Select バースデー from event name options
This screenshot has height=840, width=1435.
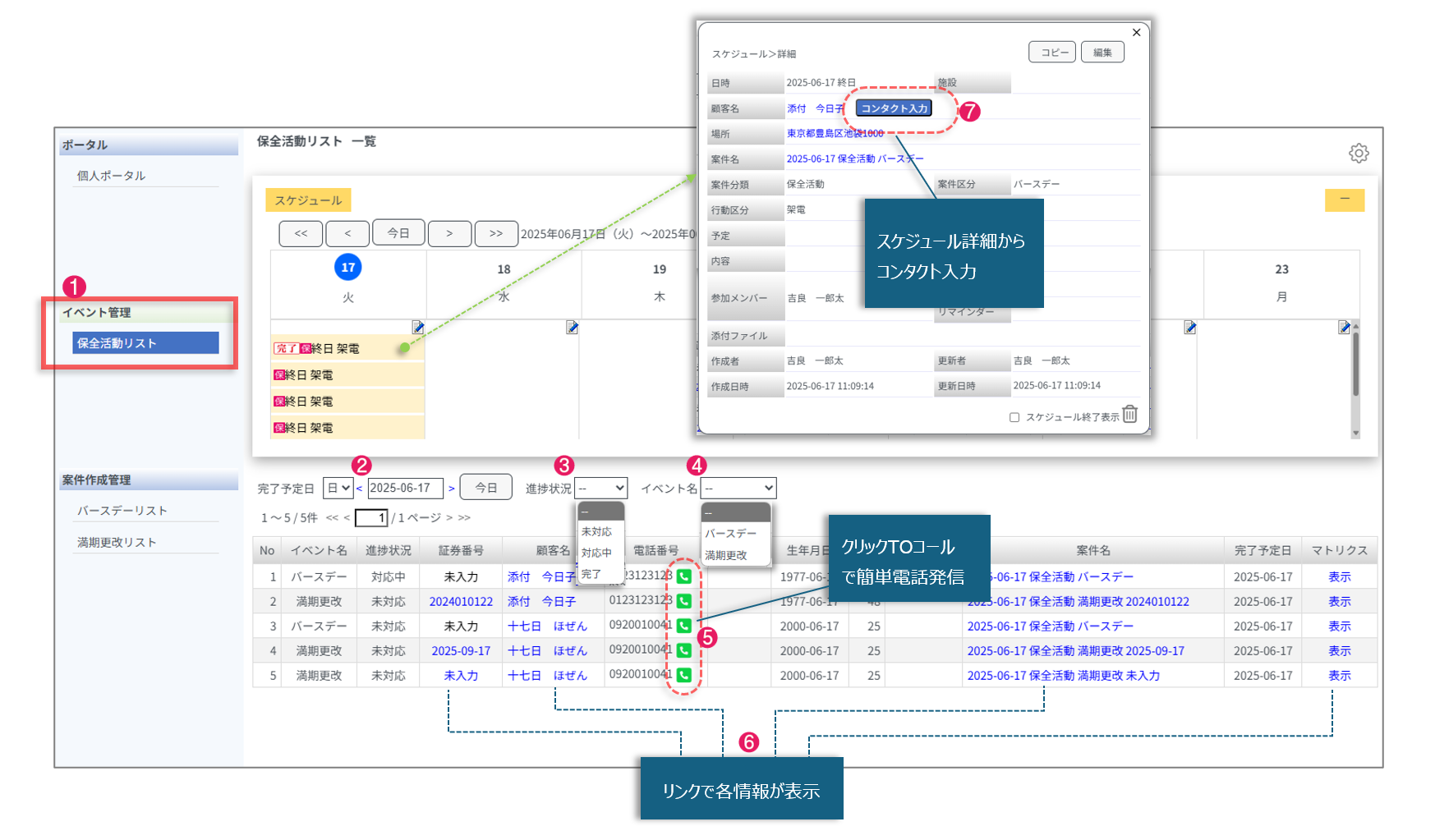coord(731,533)
